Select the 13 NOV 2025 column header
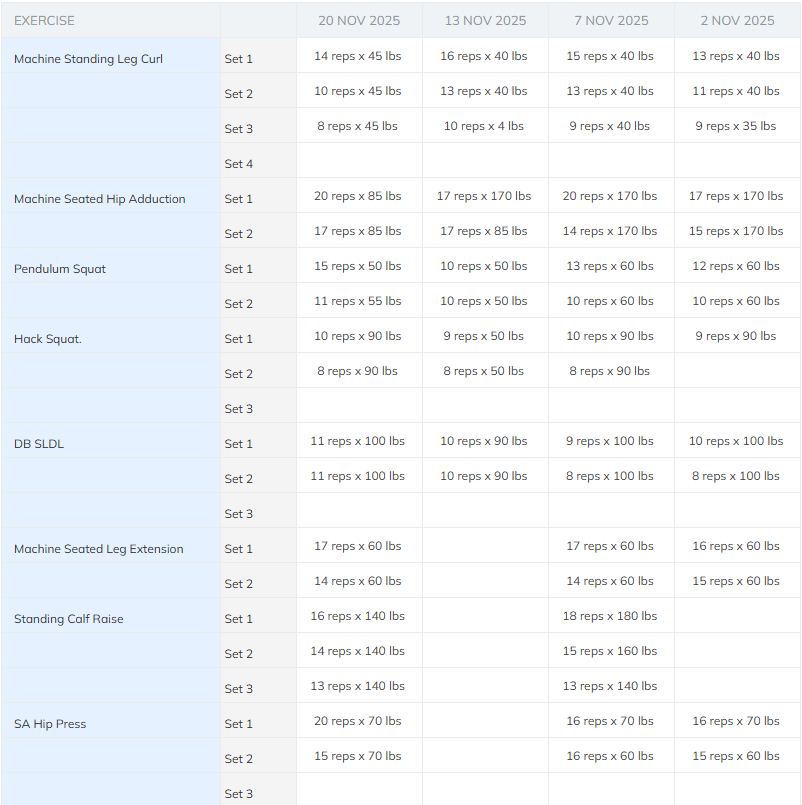802x805 pixels. 484,21
